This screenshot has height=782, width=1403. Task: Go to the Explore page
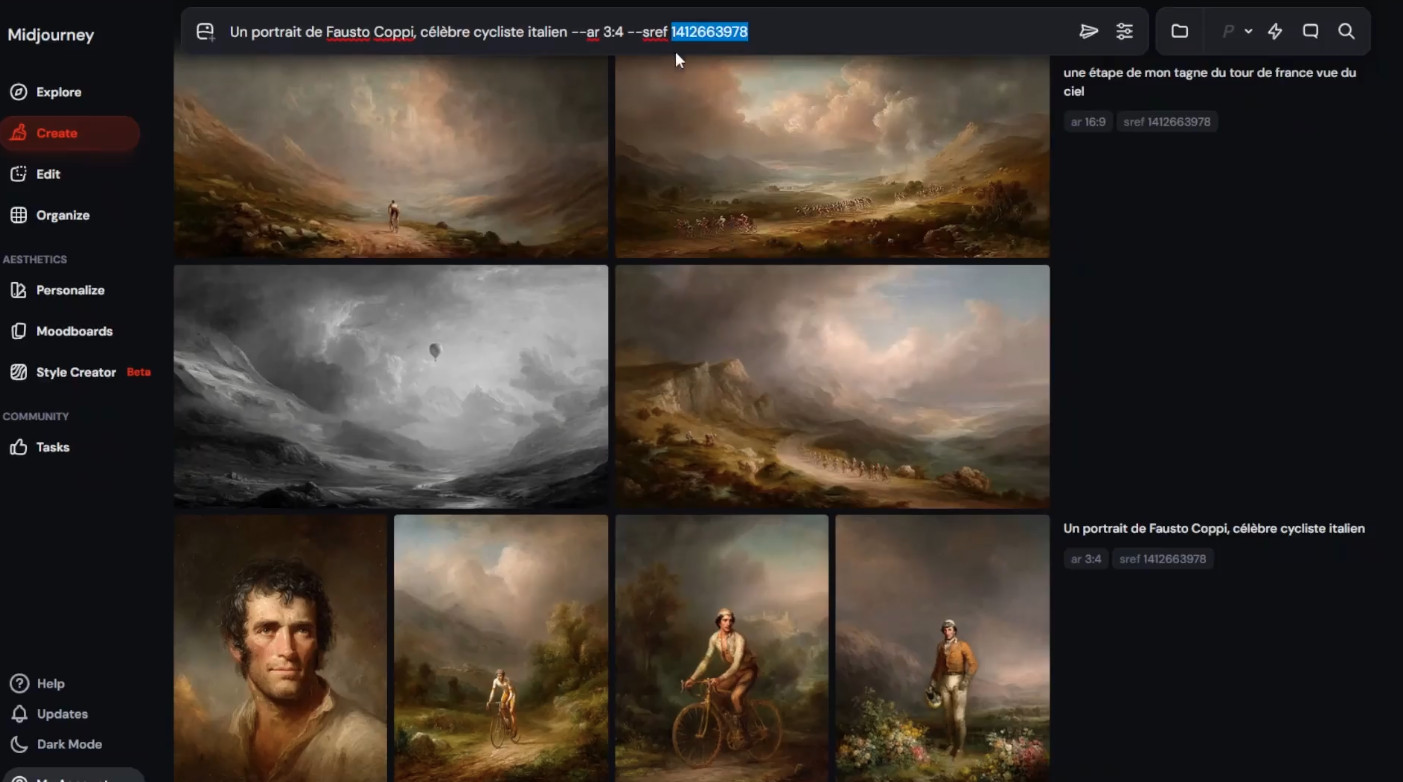(58, 92)
